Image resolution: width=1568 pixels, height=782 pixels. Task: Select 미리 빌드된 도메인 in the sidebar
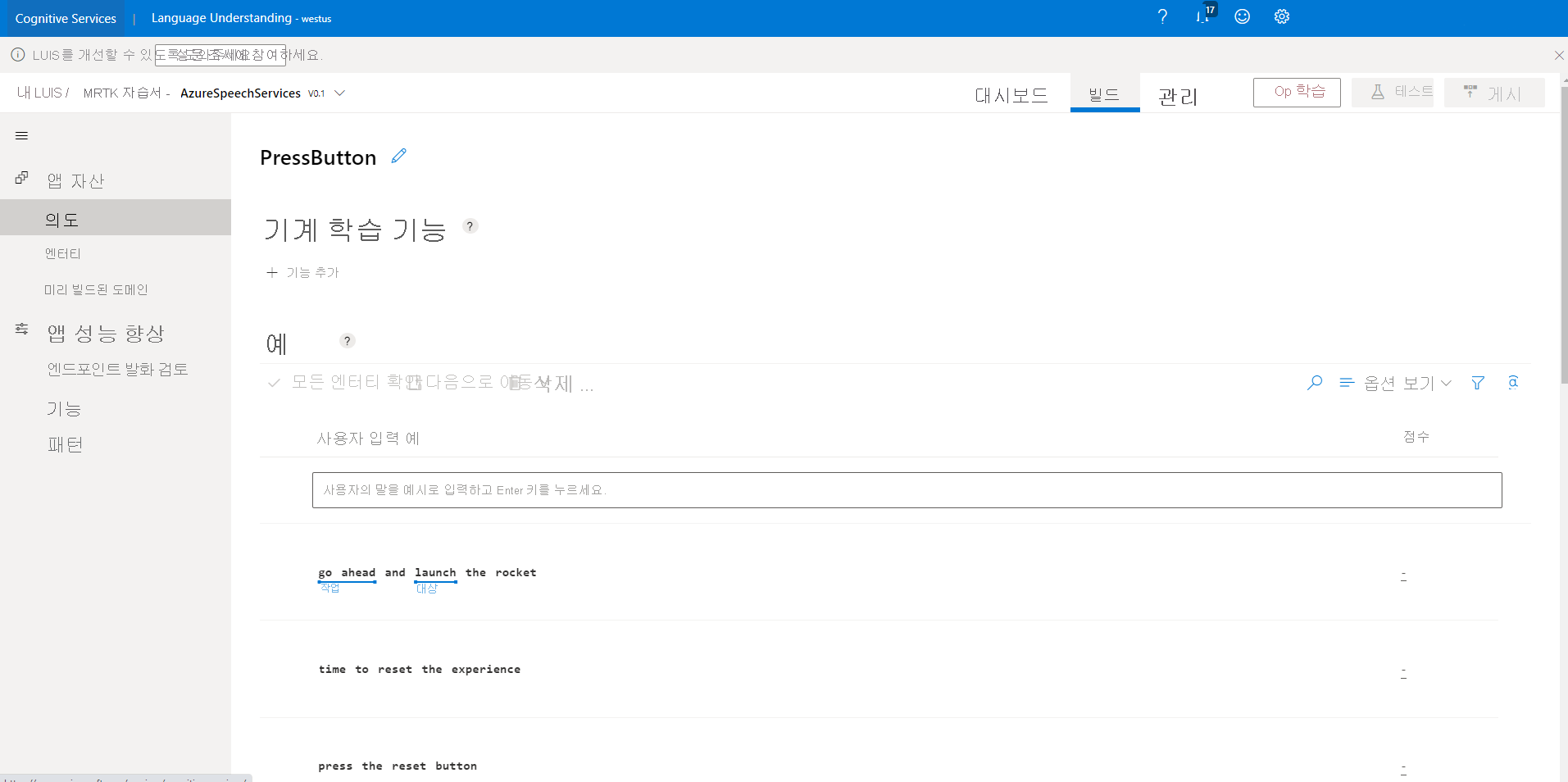(x=96, y=290)
